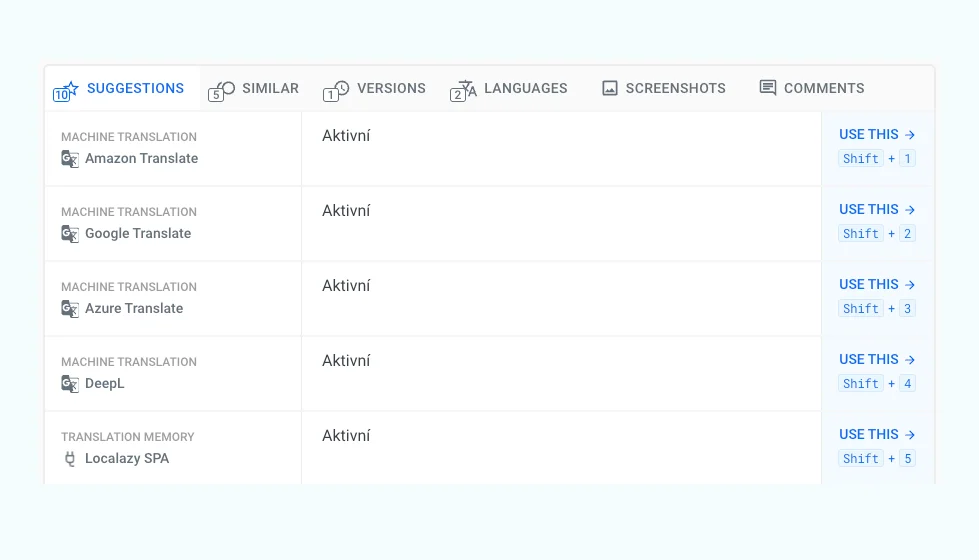Use this Amazon Translate suggestion
The width and height of the screenshot is (979, 560).
[x=877, y=134]
